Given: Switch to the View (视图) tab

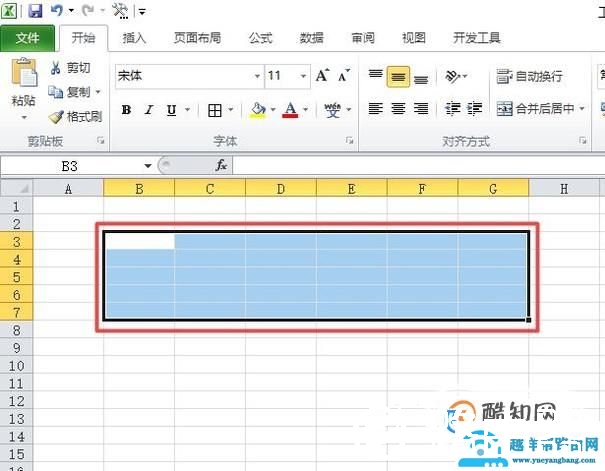Looking at the screenshot, I should pyautogui.click(x=414, y=38).
